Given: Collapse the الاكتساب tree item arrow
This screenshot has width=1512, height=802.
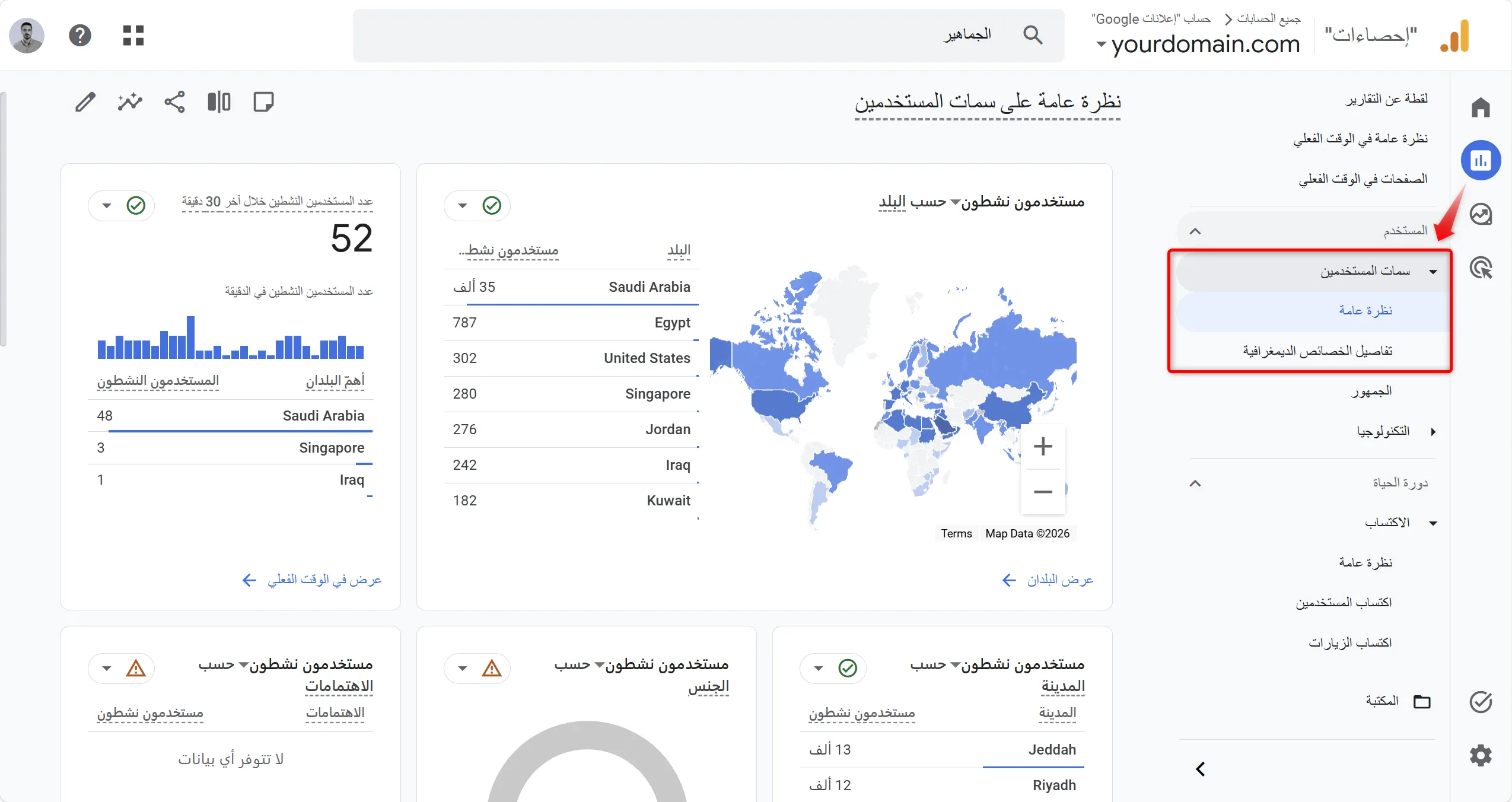Looking at the screenshot, I should 1433,523.
